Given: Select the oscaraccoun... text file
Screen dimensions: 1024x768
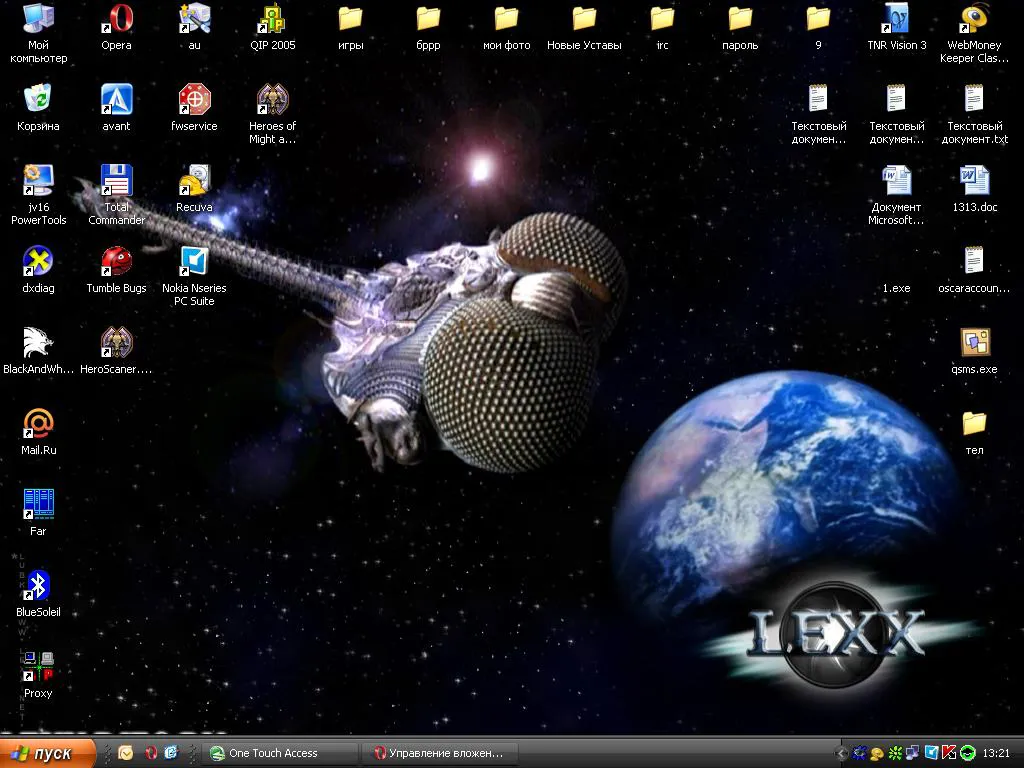Looking at the screenshot, I should (974, 270).
